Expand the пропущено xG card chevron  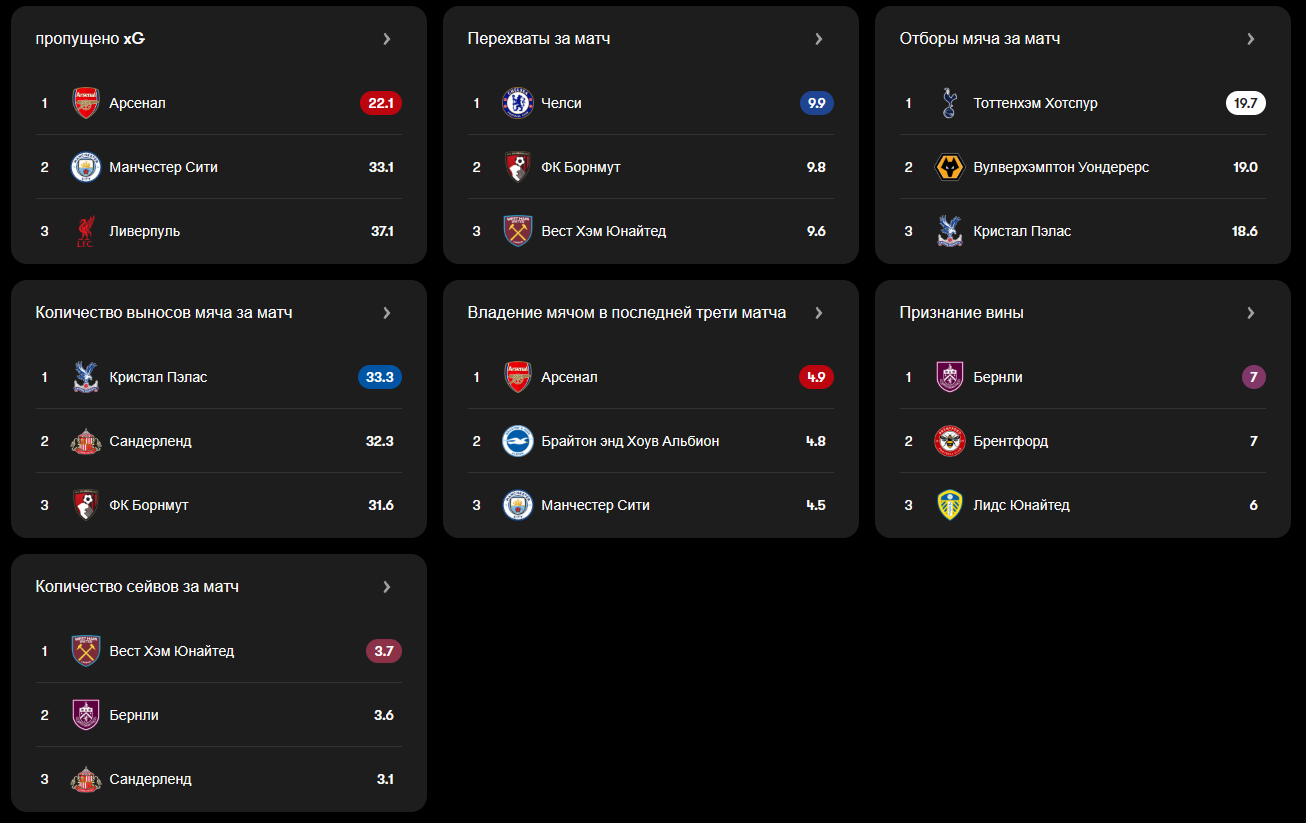click(387, 39)
